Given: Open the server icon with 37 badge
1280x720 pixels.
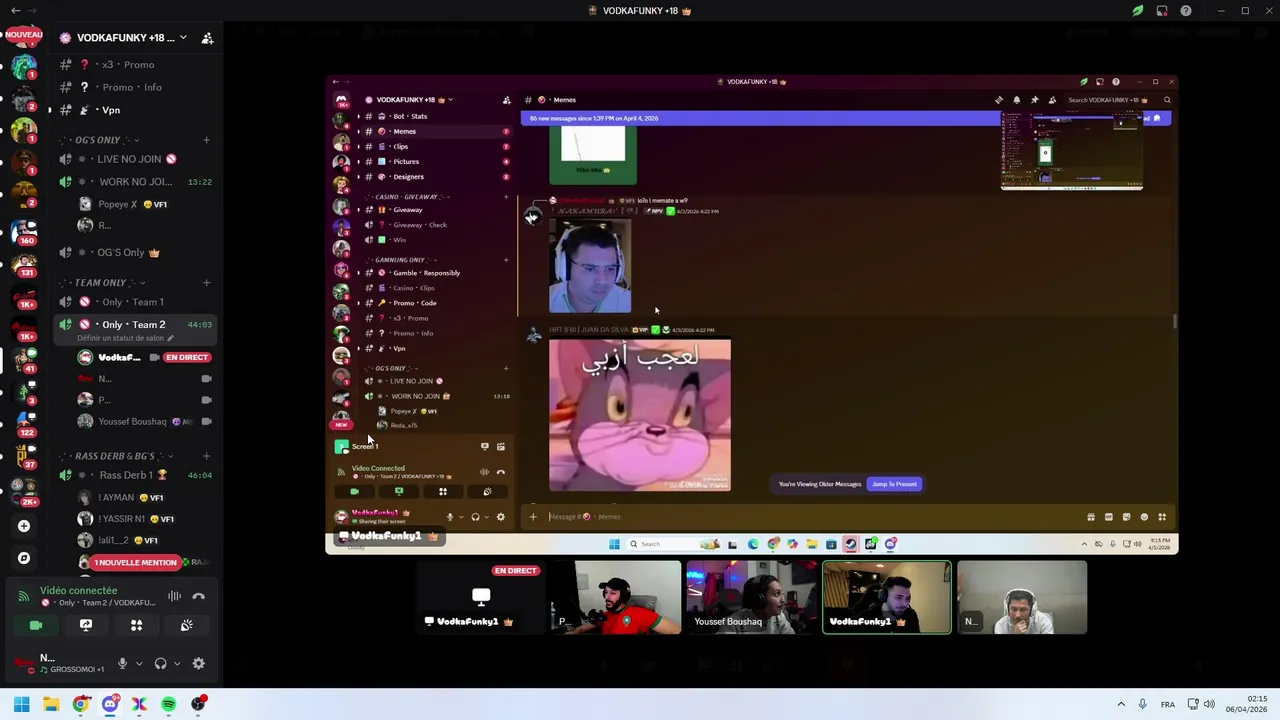Looking at the screenshot, I should [x=24, y=455].
